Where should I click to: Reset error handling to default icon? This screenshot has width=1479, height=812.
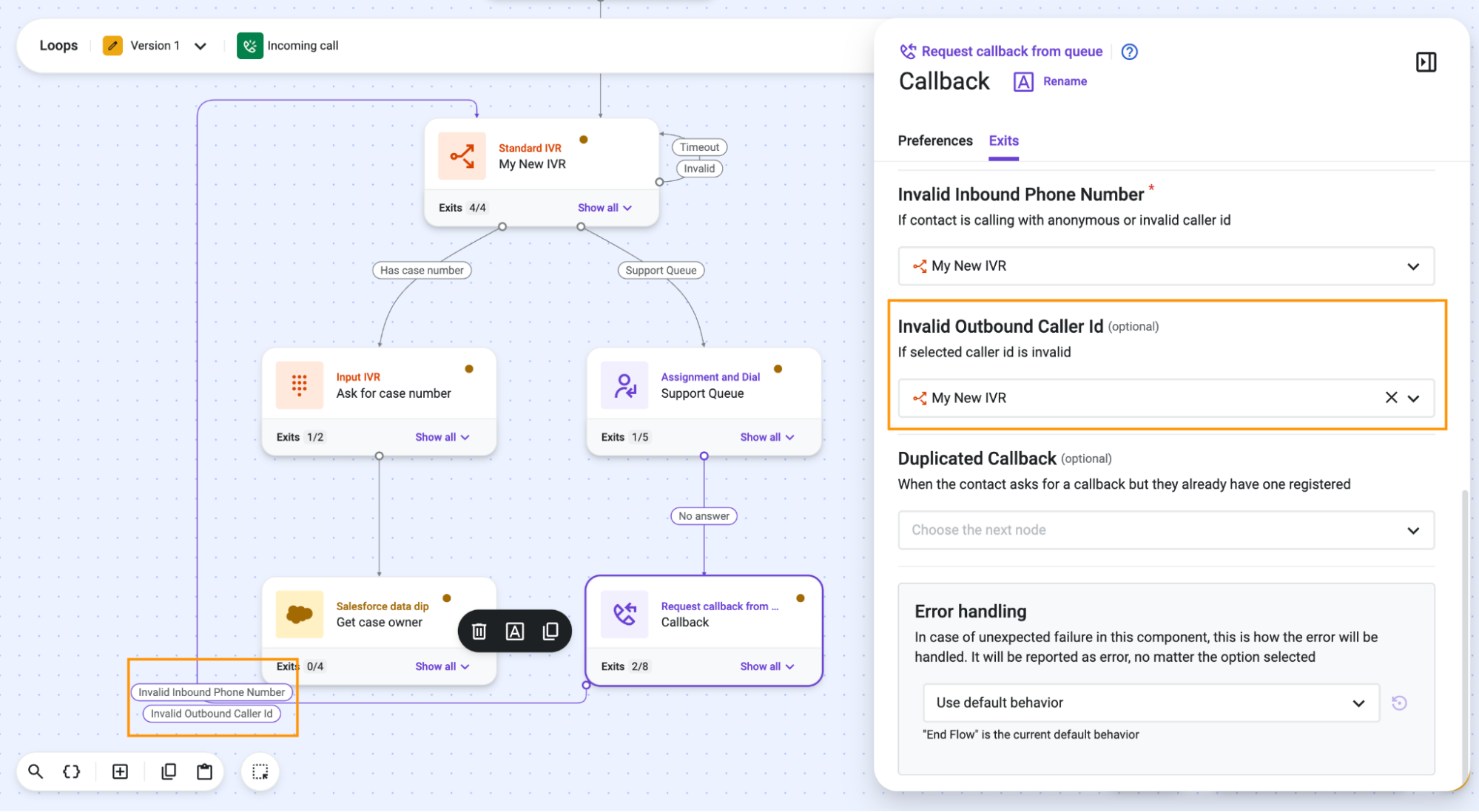(x=1399, y=703)
